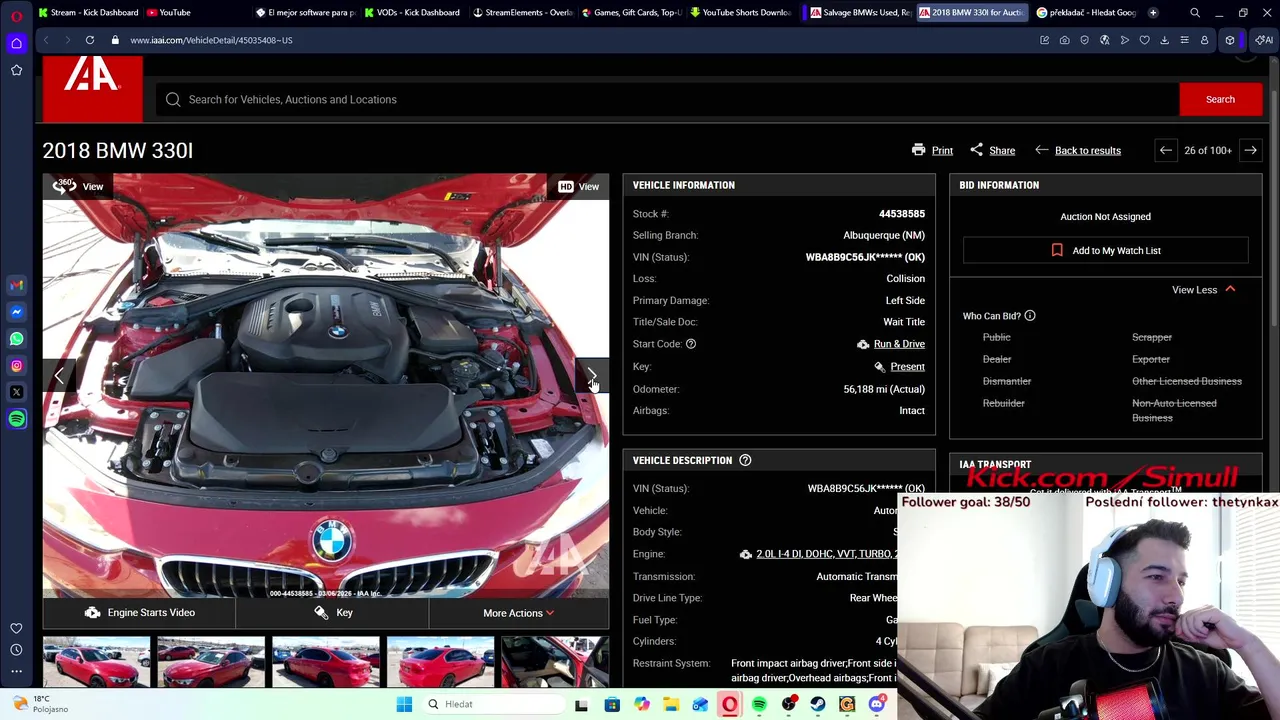Open the Windows Start menu
This screenshot has width=1280, height=720.
tap(404, 704)
